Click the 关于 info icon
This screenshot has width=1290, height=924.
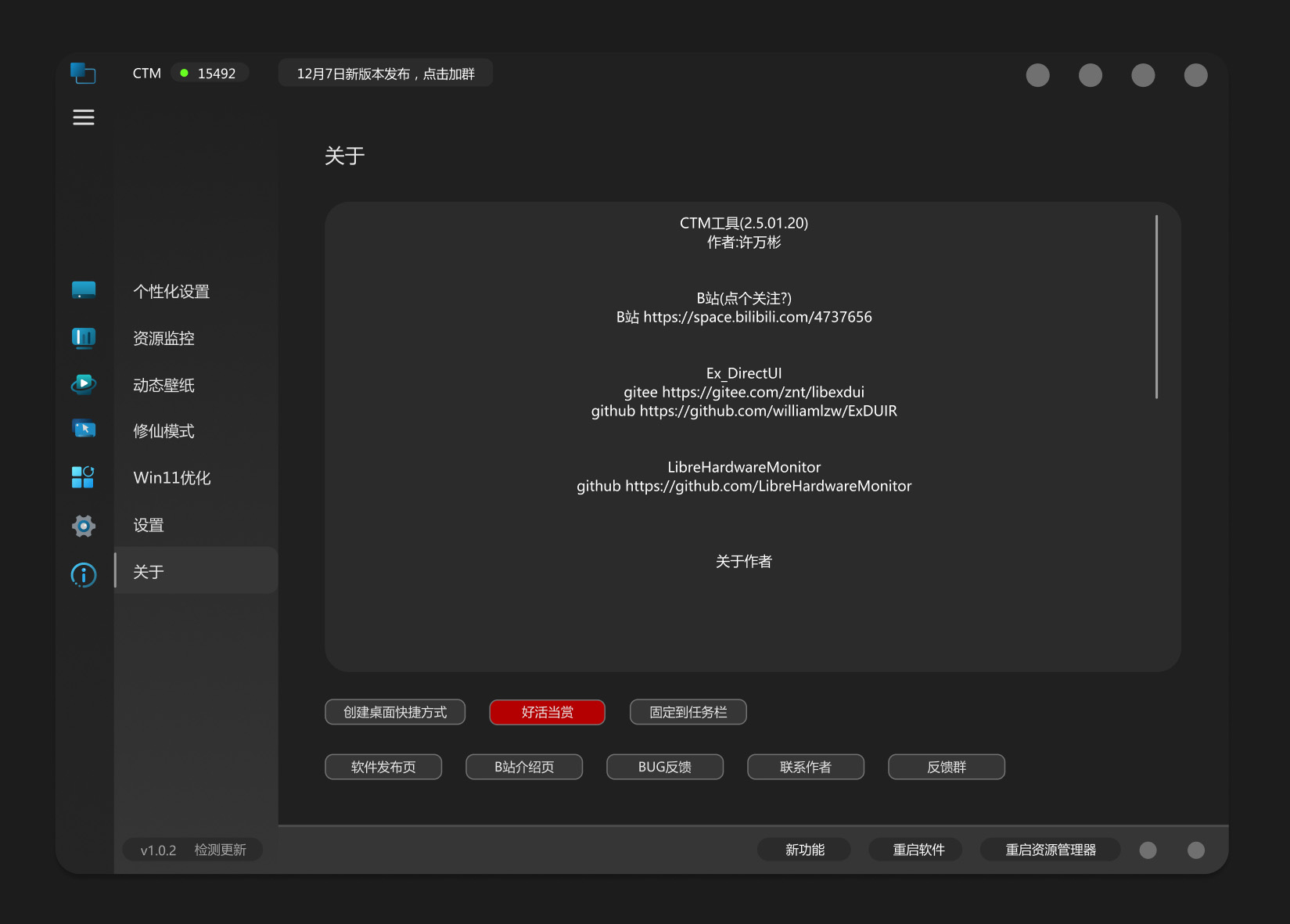coord(84,575)
